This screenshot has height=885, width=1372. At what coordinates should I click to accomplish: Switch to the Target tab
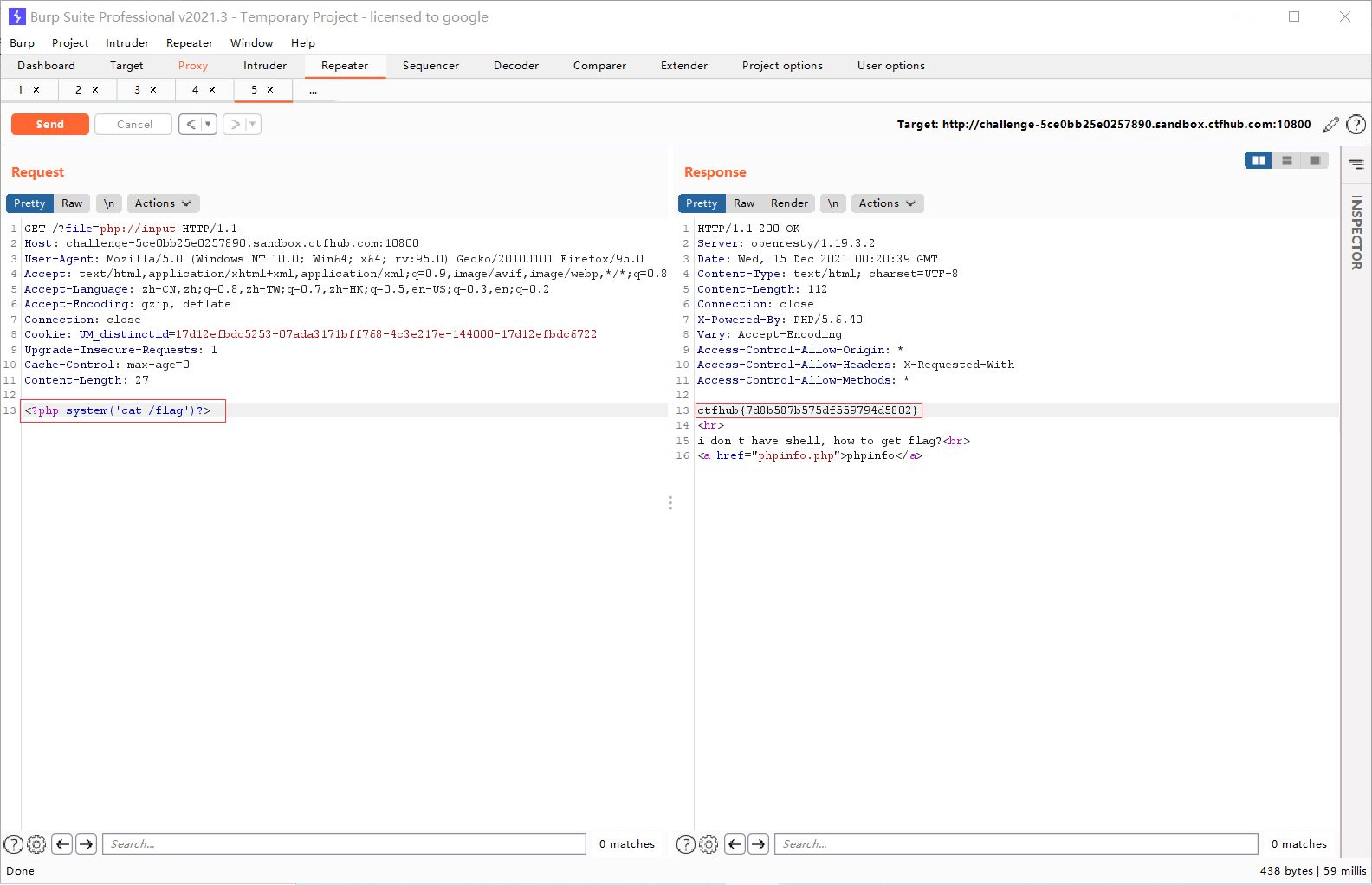126,66
